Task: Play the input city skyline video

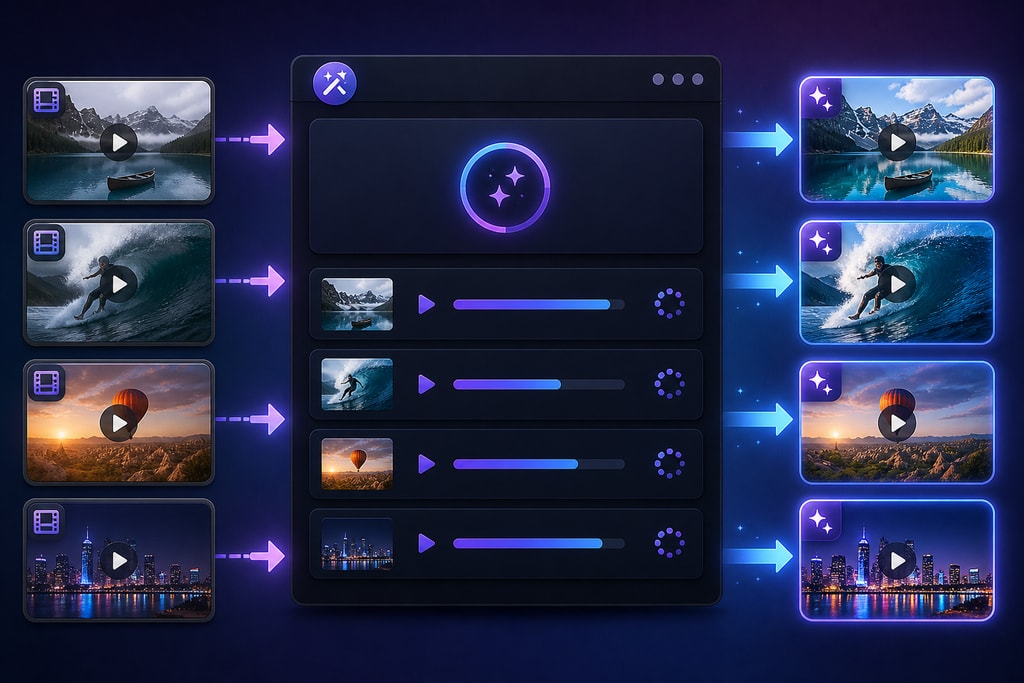Action: tap(119, 560)
